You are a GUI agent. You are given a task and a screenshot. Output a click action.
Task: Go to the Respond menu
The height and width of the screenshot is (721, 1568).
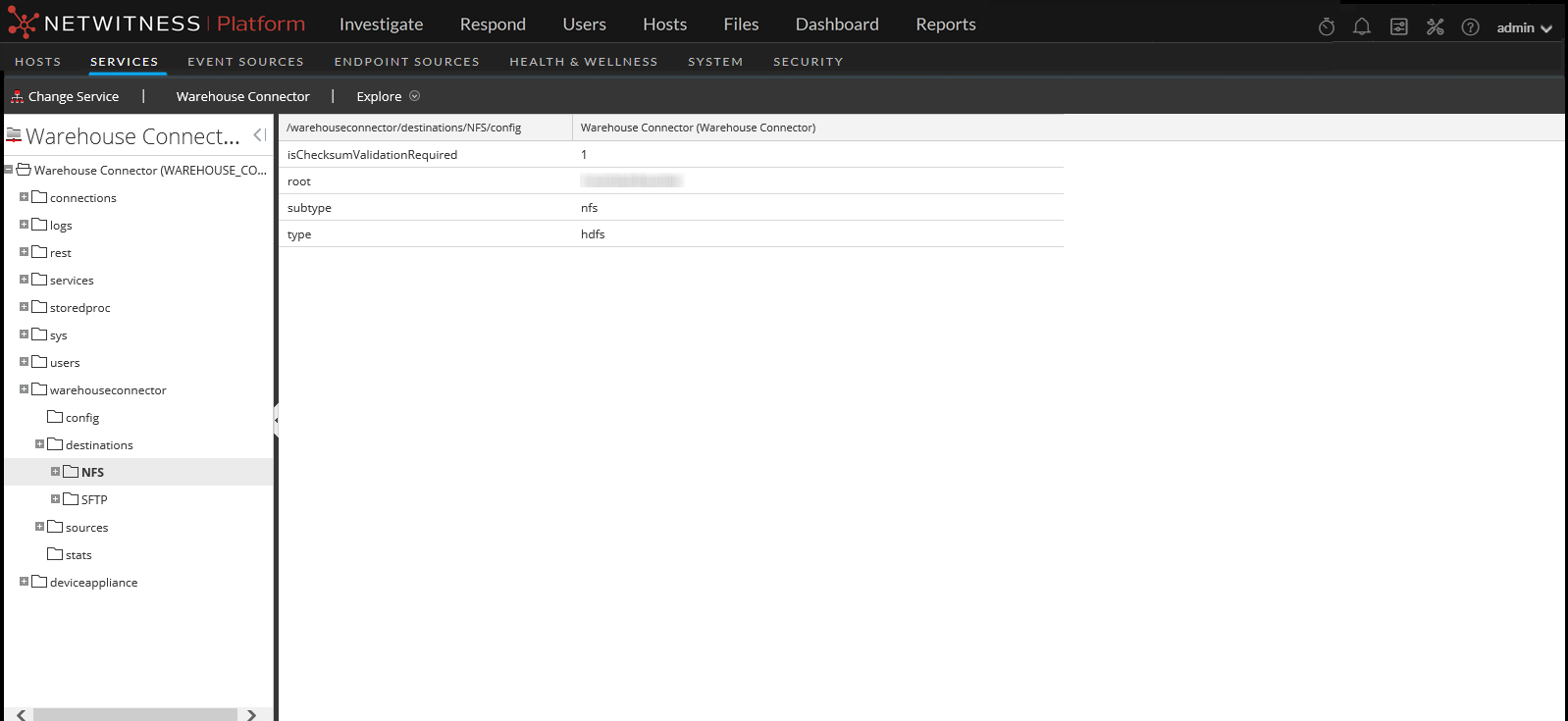493,25
